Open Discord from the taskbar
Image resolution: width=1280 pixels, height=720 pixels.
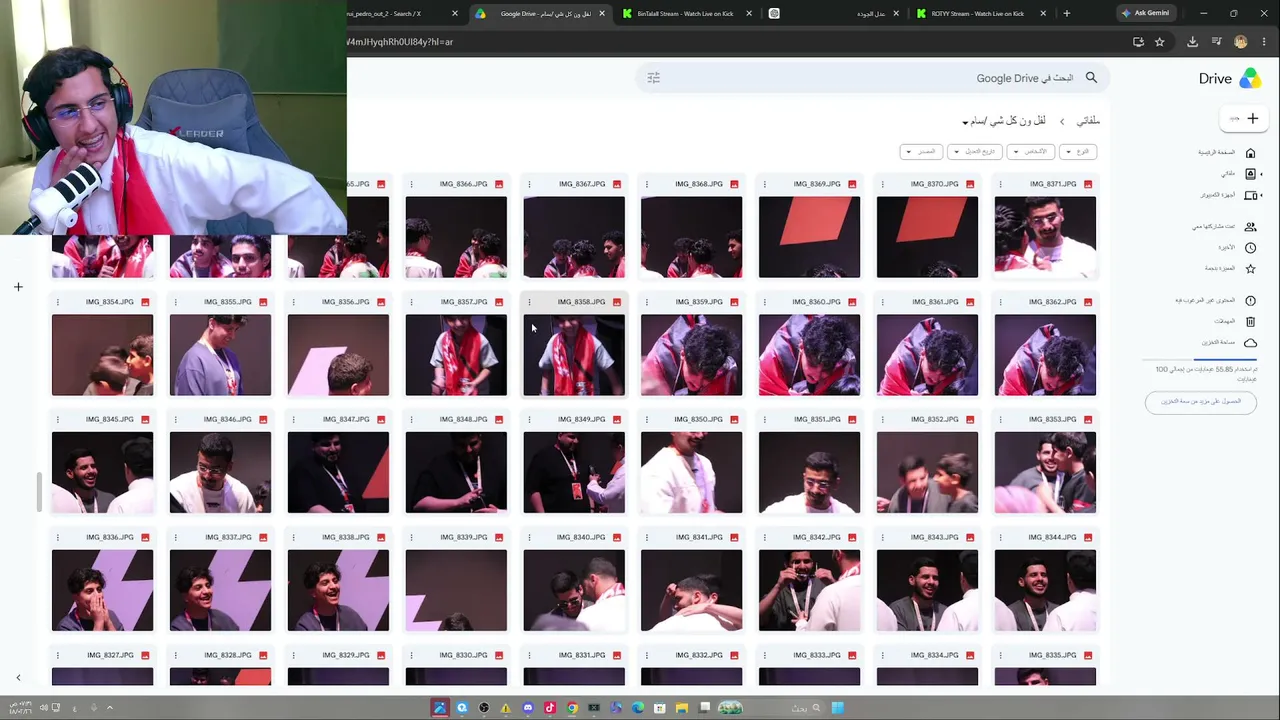click(x=528, y=708)
